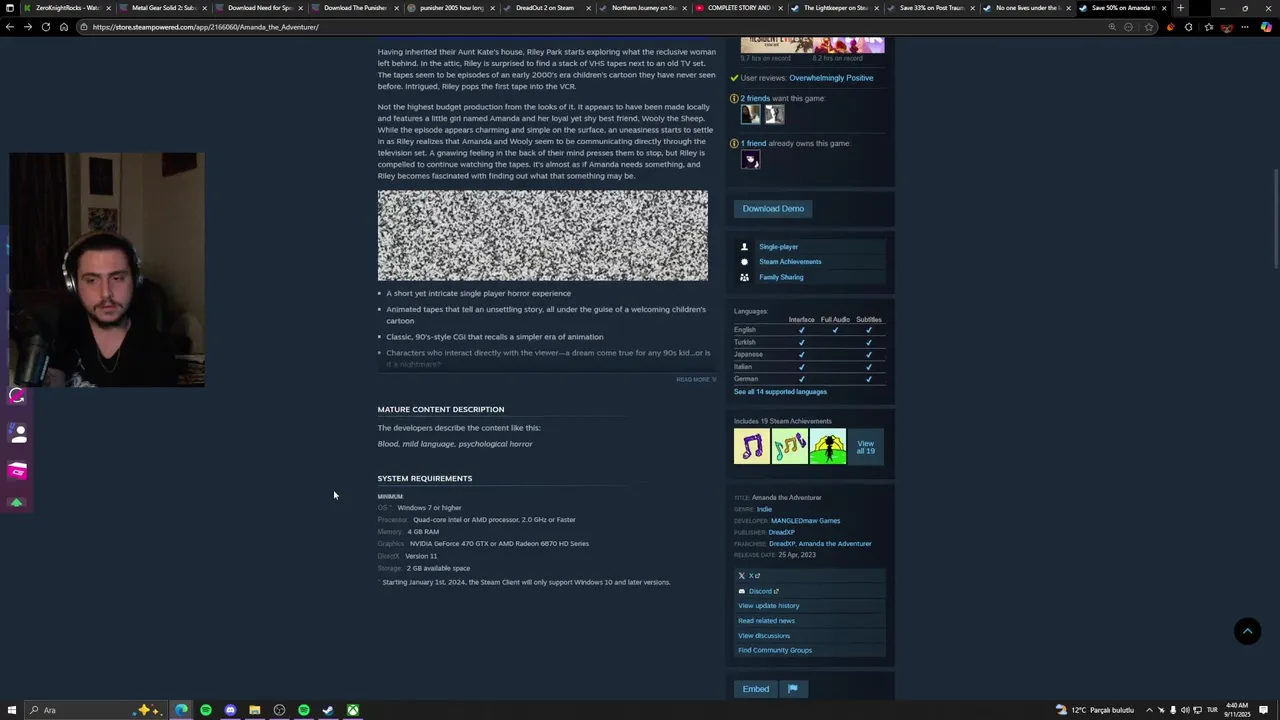The height and width of the screenshot is (720, 1280).
Task: Click 'View all 19' achievements
Action: (866, 447)
